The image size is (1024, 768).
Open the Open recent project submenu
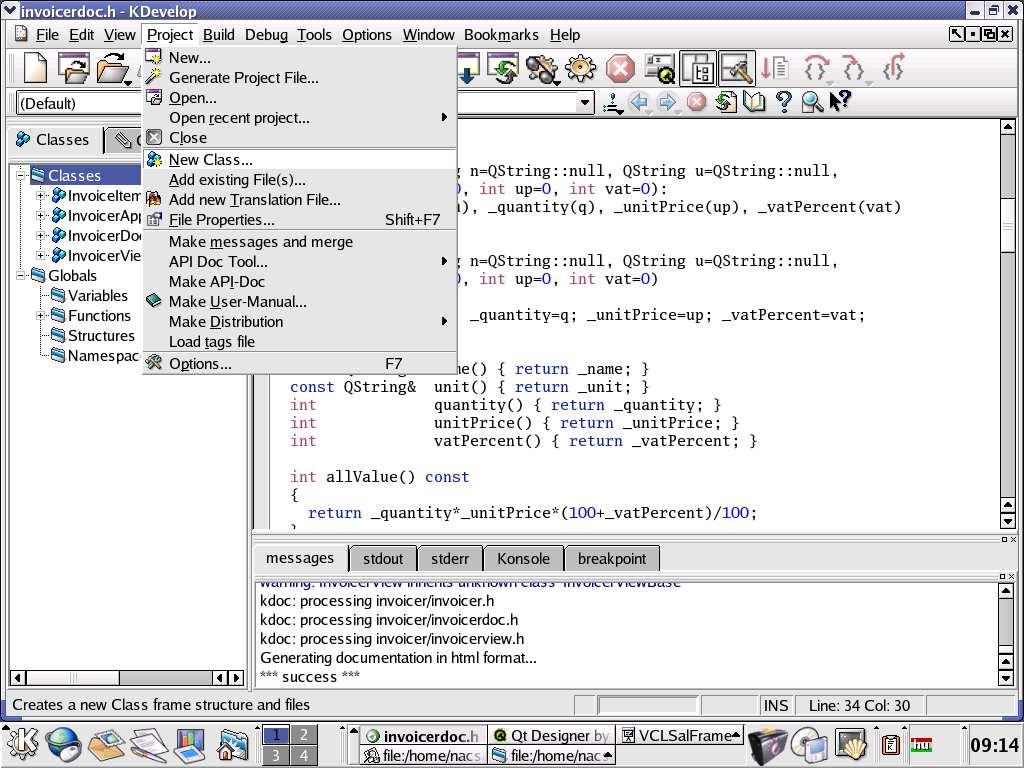(x=299, y=118)
